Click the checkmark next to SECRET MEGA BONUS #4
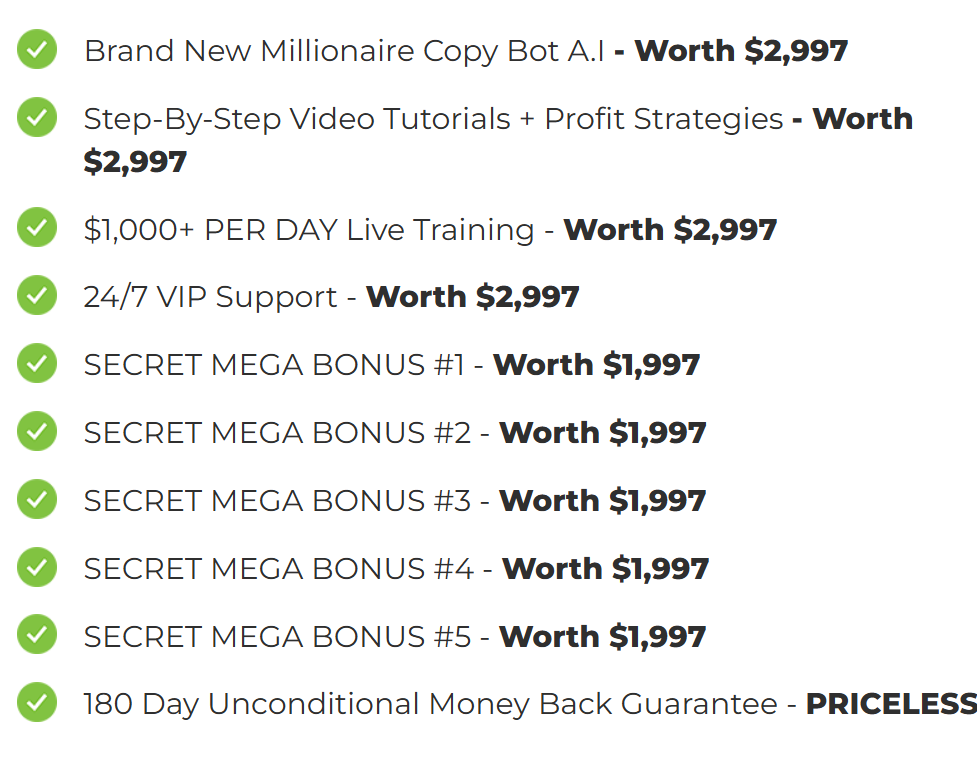Image resolution: width=977 pixels, height=763 pixels. click(x=37, y=567)
